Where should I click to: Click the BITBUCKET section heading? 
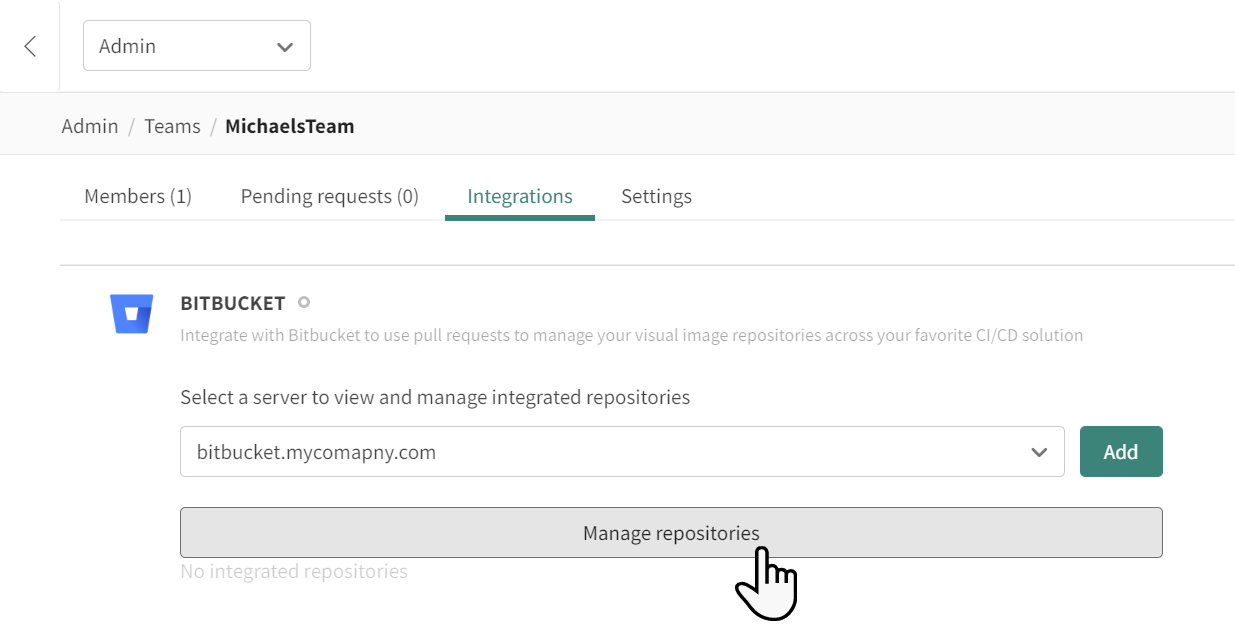(233, 303)
